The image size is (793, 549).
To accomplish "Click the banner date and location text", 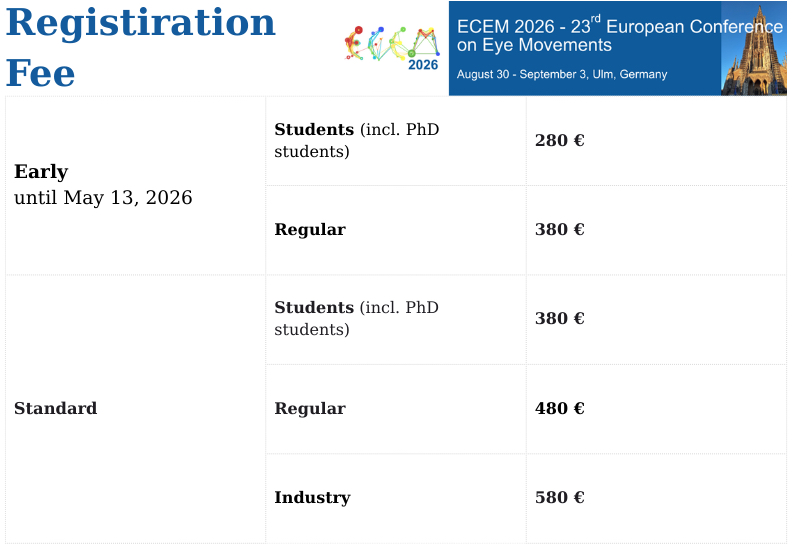I will pyautogui.click(x=561, y=75).
